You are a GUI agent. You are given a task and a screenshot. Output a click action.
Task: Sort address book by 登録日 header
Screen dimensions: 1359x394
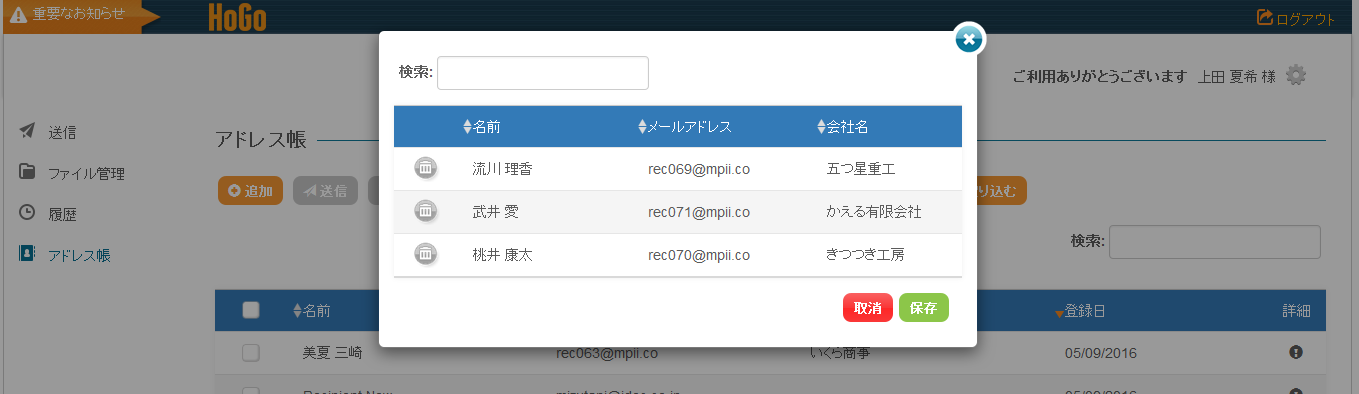point(1080,311)
